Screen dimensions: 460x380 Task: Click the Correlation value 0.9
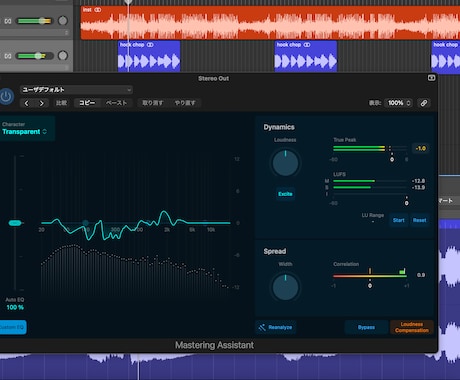(x=421, y=275)
